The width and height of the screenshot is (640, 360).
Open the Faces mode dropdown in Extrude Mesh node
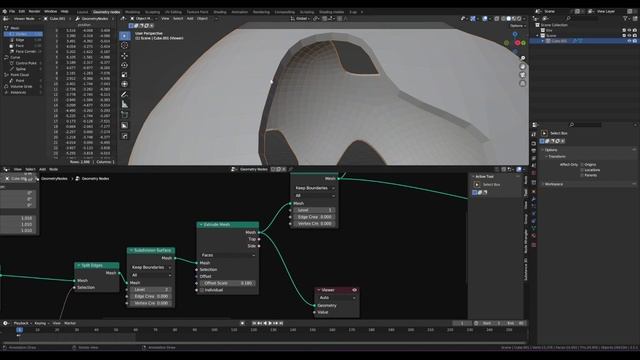[227, 255]
